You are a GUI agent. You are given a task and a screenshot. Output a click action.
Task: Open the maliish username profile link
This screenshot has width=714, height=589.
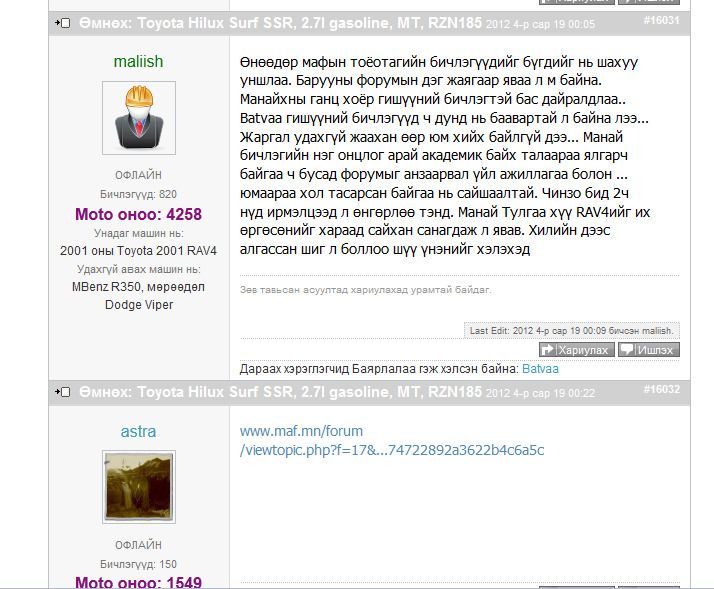(x=138, y=61)
